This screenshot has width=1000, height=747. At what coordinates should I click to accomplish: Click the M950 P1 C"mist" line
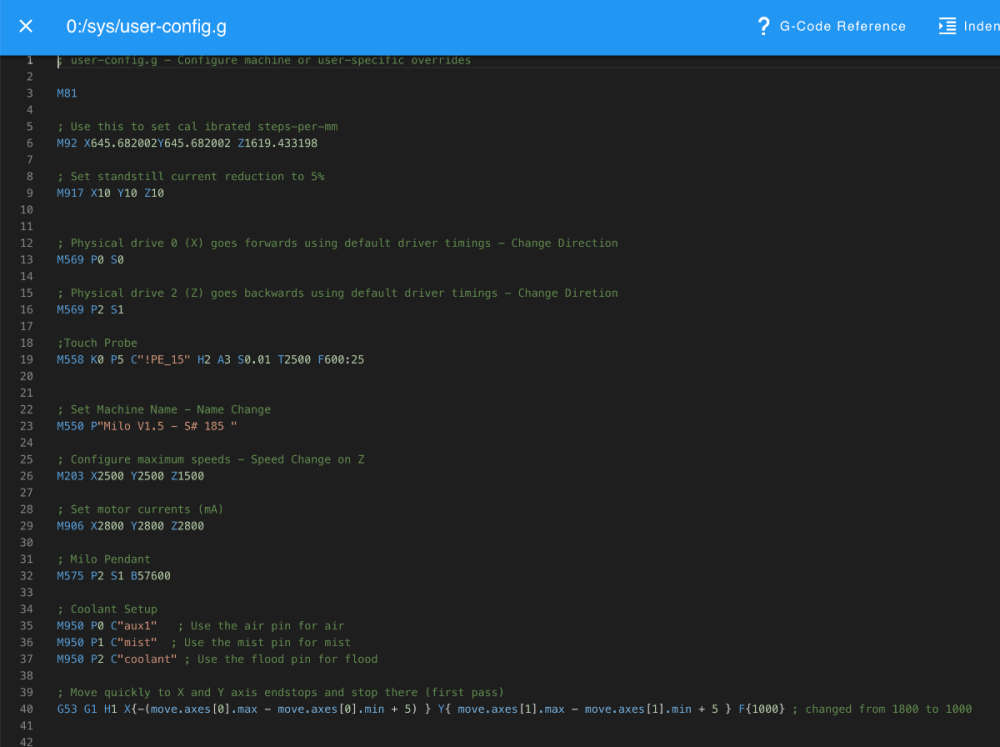tap(203, 642)
